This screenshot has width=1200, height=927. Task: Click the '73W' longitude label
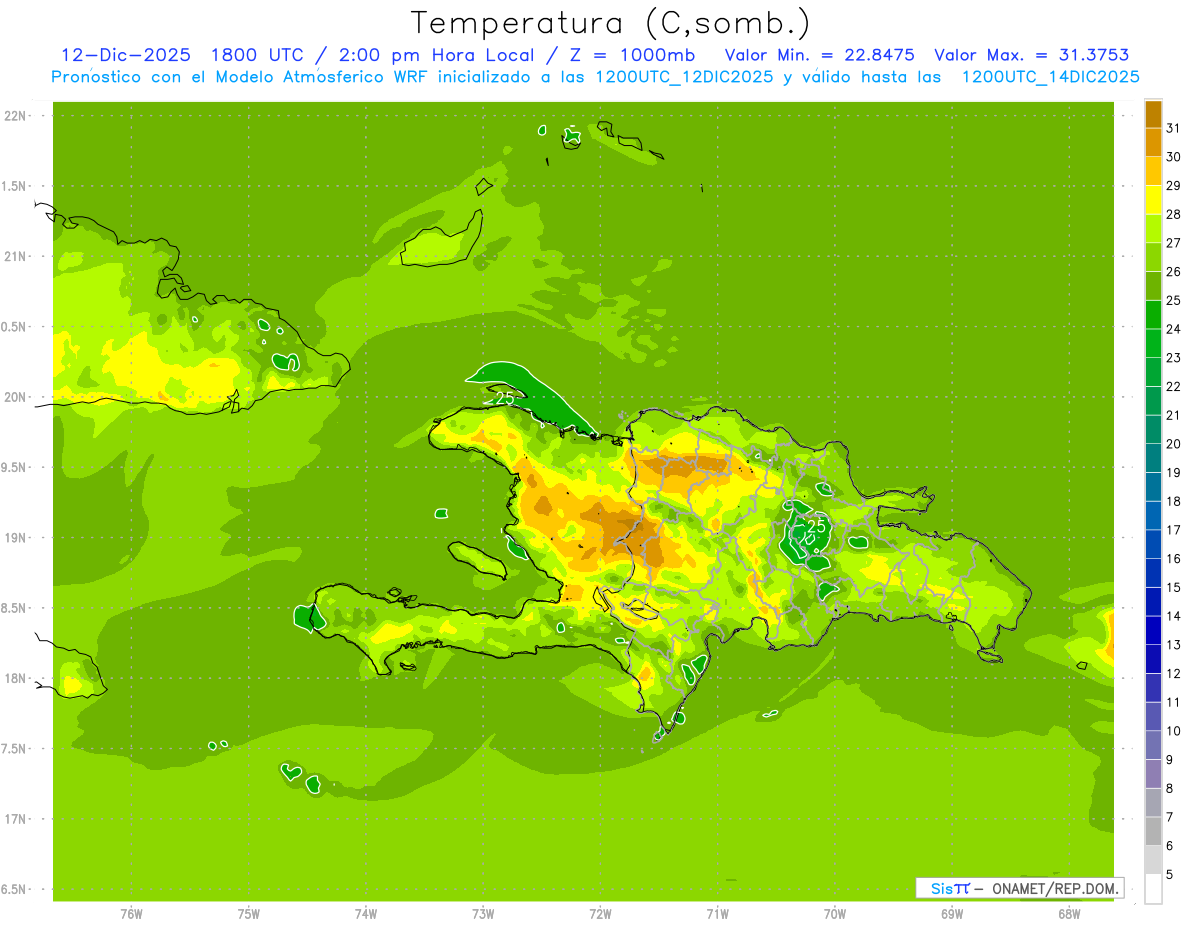(x=483, y=914)
